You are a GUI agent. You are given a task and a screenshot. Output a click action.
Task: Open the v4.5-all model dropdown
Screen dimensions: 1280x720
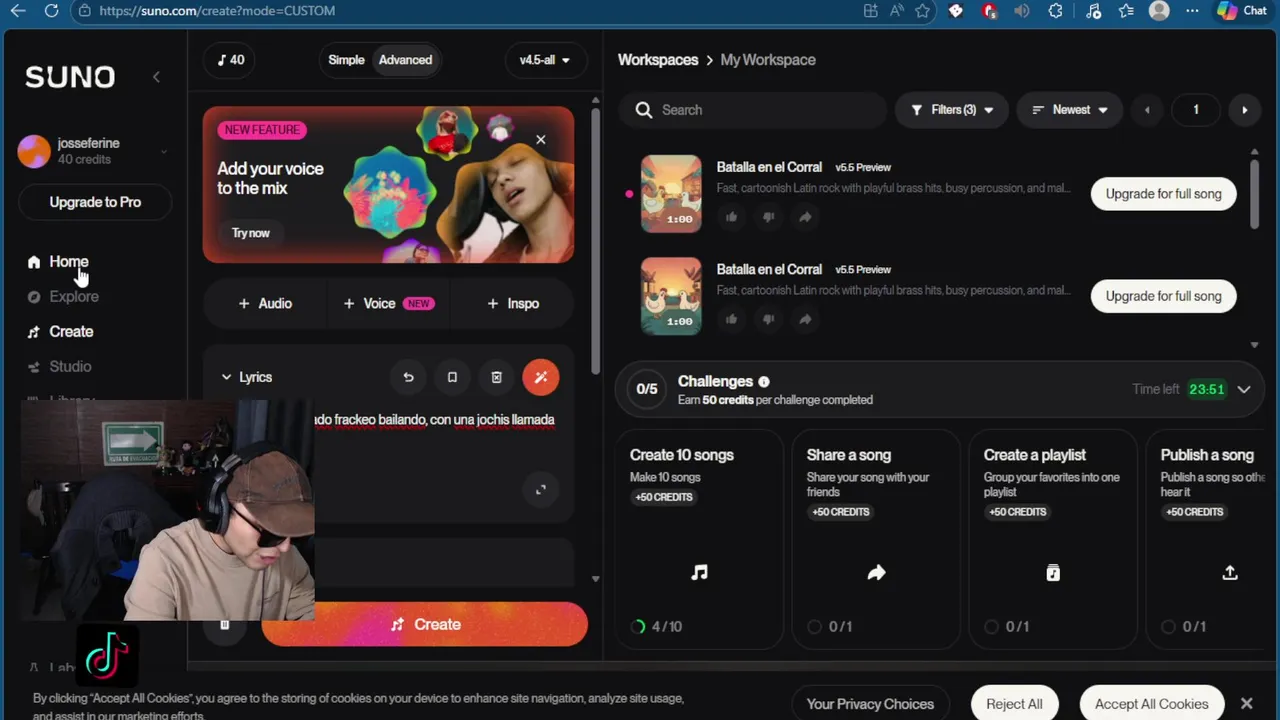(x=544, y=60)
